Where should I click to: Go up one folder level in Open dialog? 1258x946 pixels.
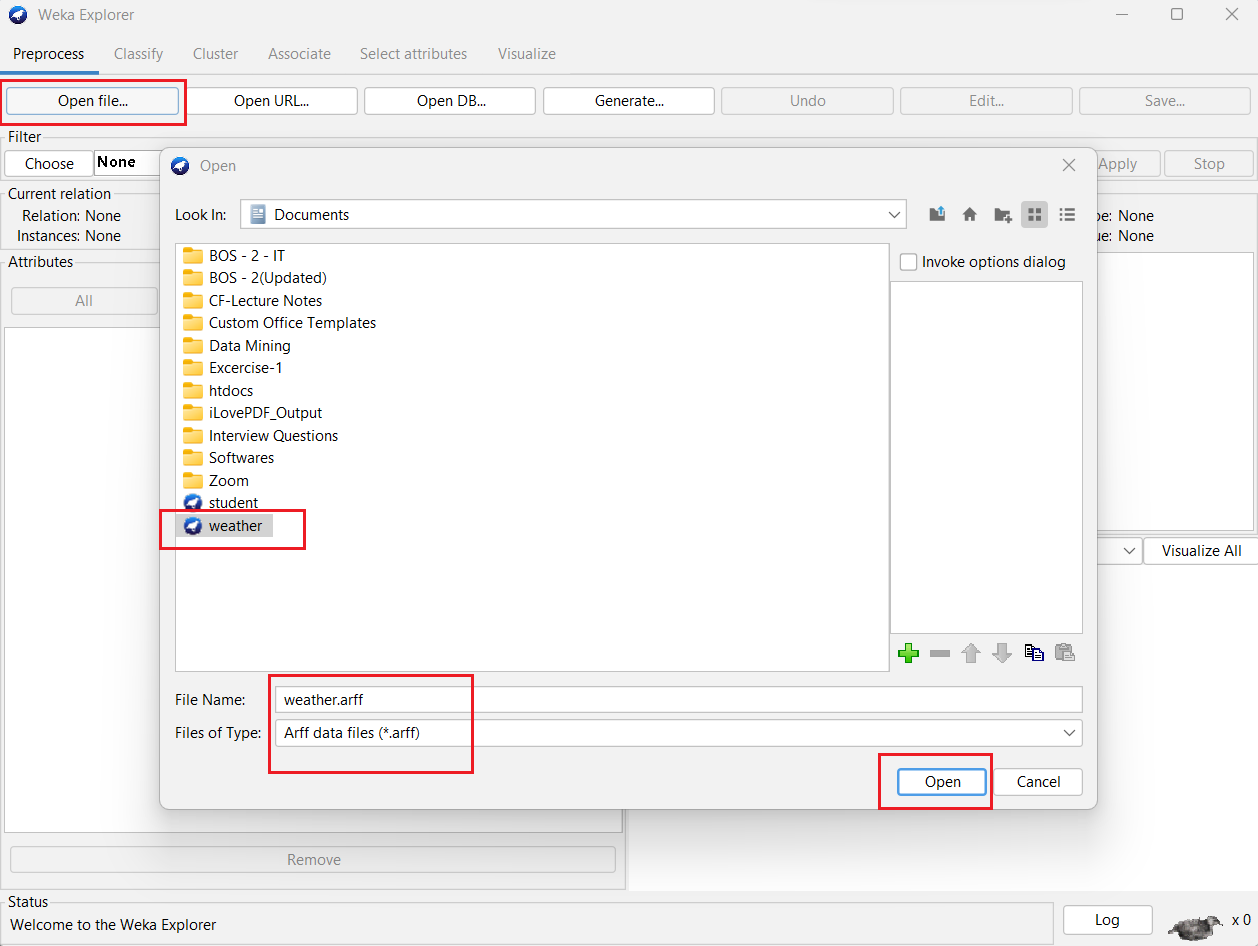point(937,214)
